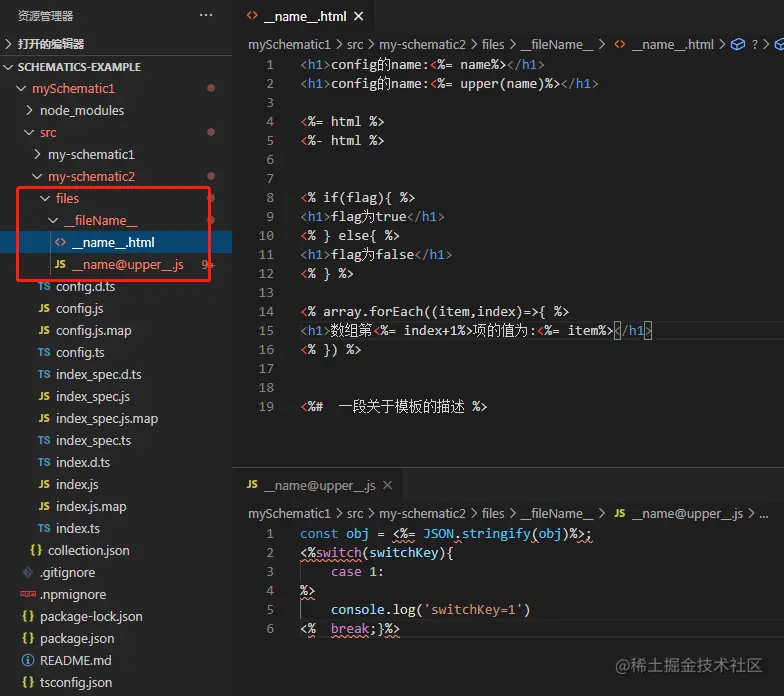Click the braces icon of tsconfig.json
Viewport: 784px width, 696px height.
[28, 682]
